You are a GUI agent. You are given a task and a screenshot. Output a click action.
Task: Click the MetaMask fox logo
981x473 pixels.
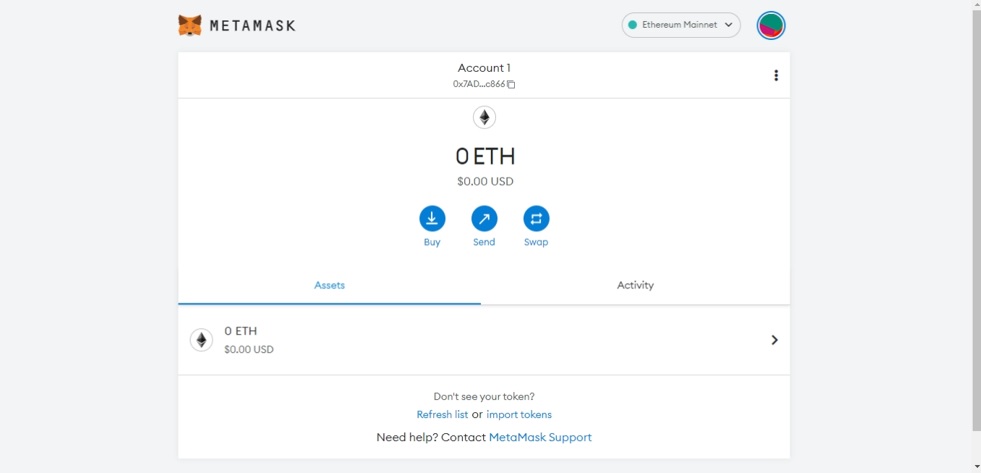(190, 26)
